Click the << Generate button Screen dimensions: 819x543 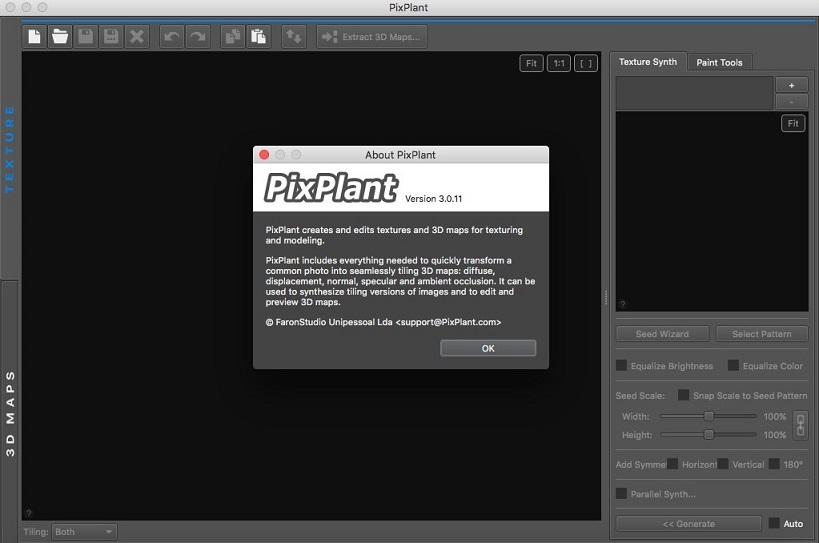click(x=688, y=524)
